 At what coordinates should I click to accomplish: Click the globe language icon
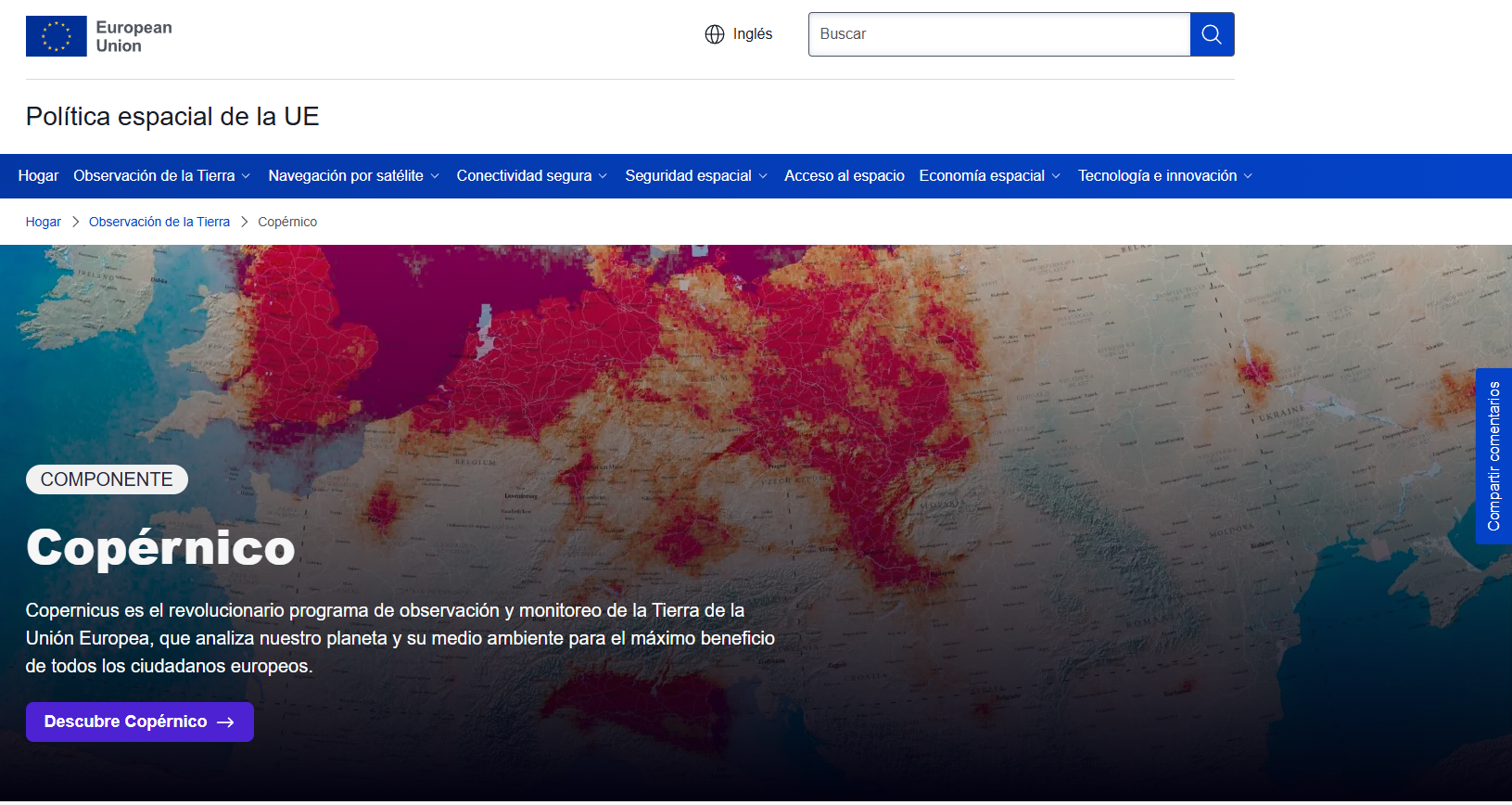tap(715, 34)
